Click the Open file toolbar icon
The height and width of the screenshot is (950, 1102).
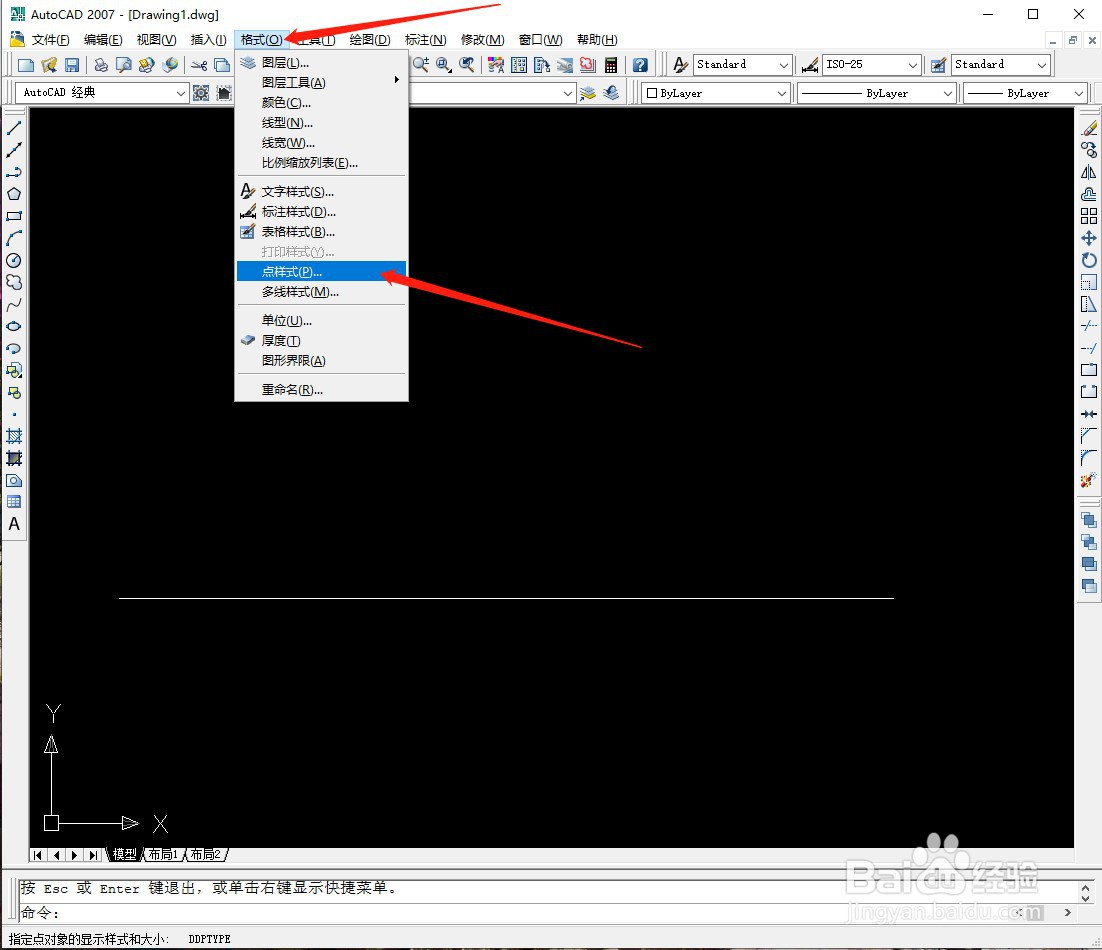tap(48, 65)
